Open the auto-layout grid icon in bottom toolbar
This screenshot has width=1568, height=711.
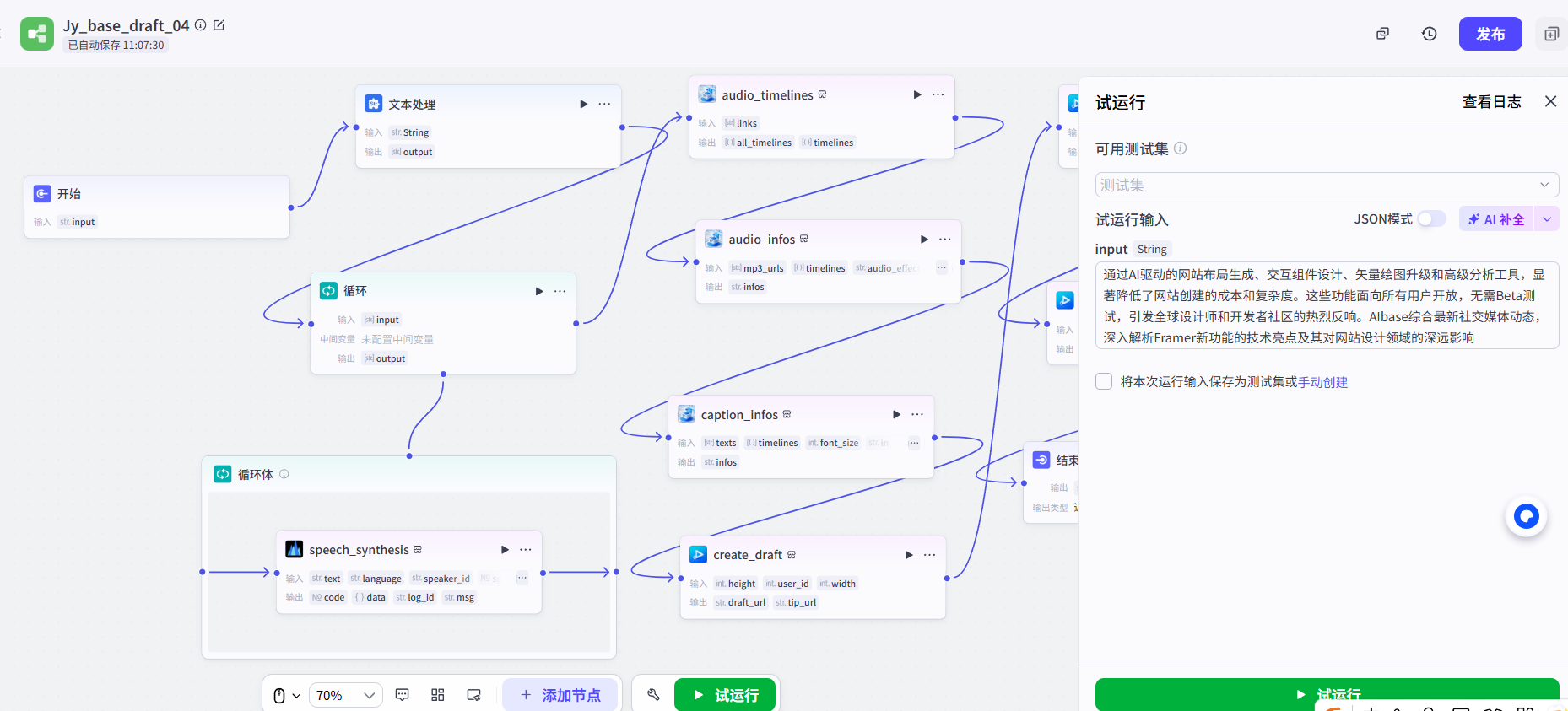(437, 695)
